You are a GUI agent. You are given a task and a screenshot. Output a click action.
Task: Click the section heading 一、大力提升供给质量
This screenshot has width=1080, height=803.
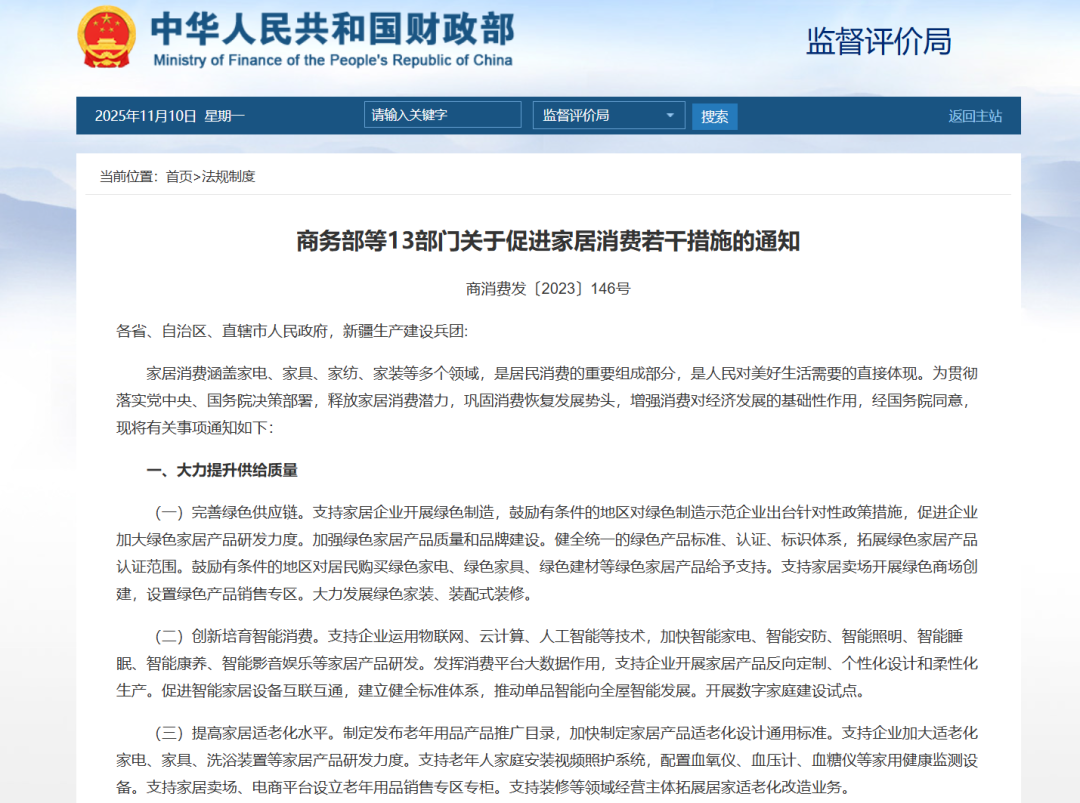(x=222, y=470)
